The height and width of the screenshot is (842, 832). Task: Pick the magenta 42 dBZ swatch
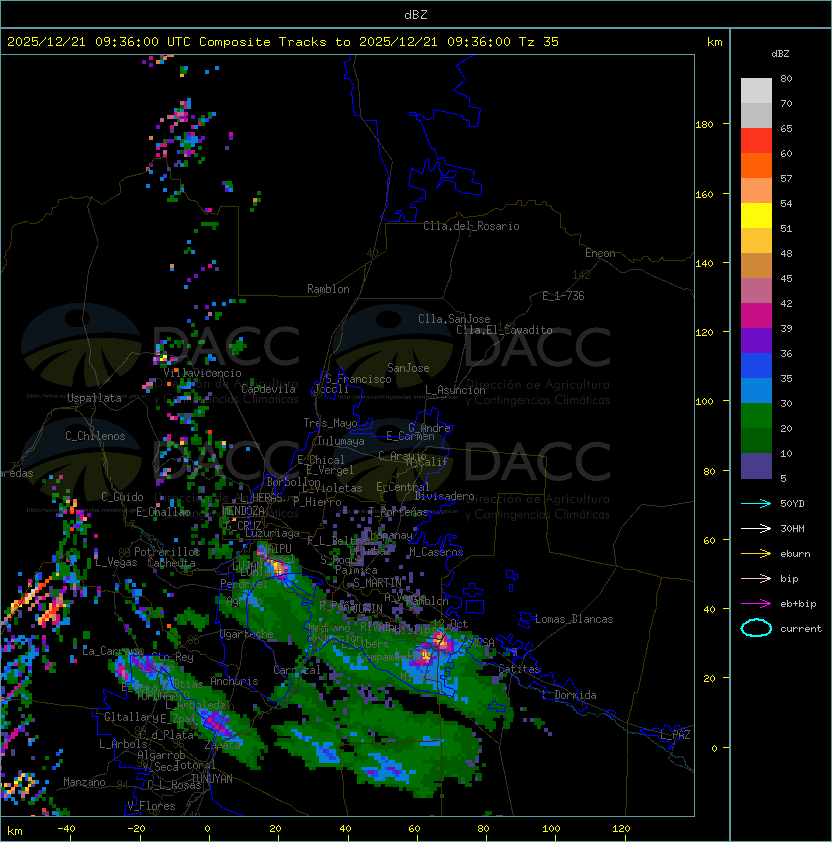pos(756,316)
